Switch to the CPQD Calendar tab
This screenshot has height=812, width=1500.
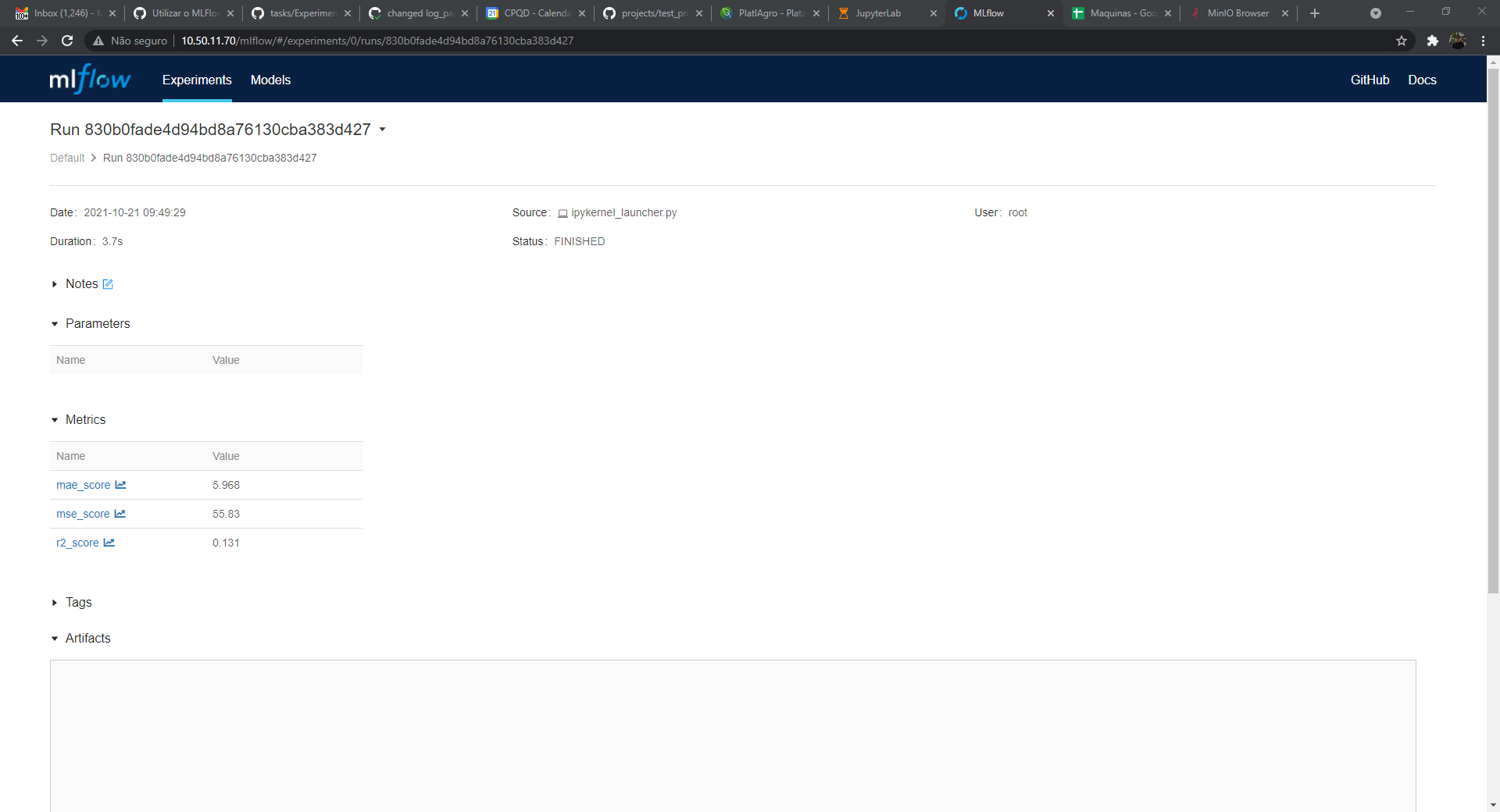(534, 13)
